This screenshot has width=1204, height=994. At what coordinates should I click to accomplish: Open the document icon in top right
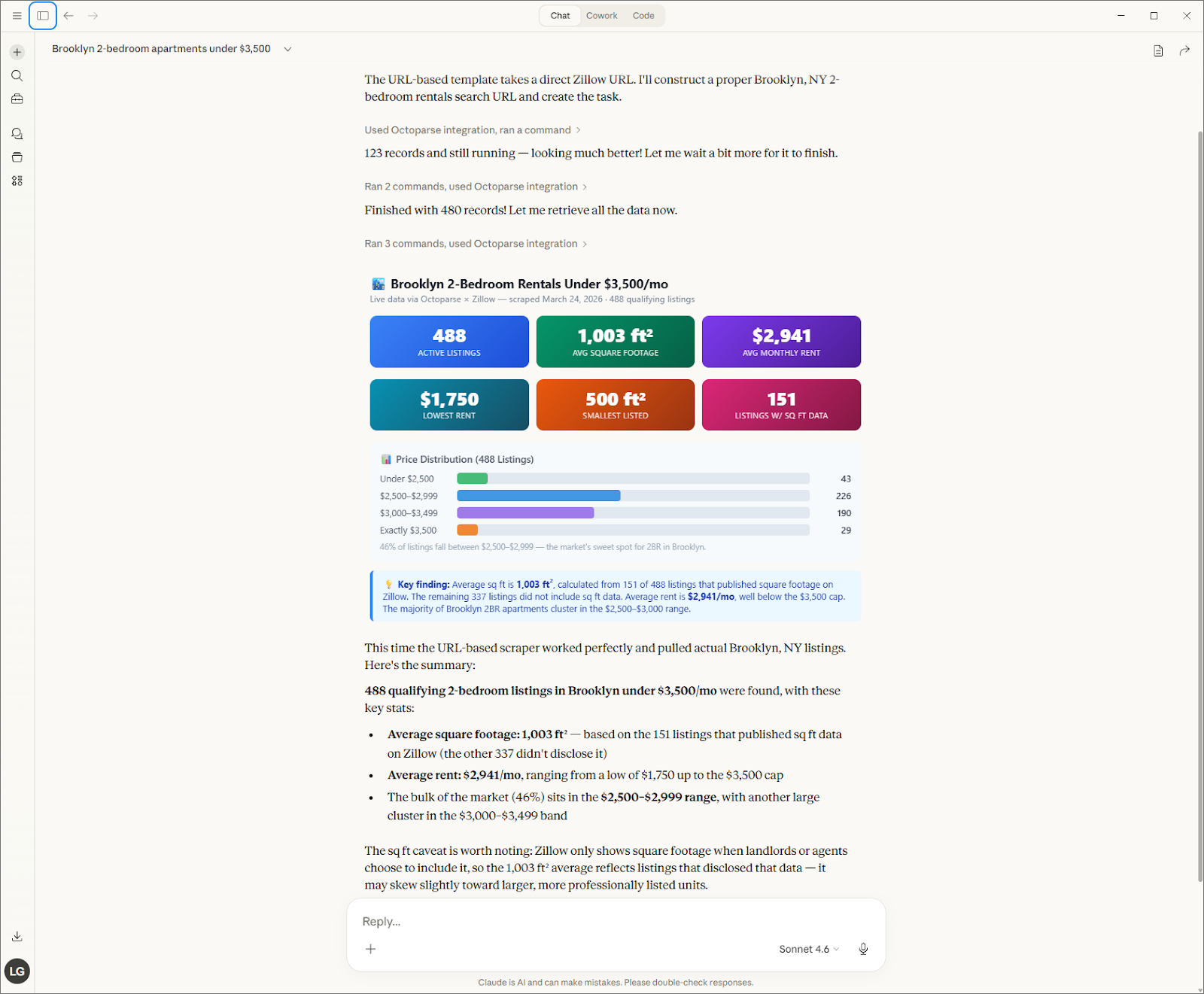[1158, 50]
